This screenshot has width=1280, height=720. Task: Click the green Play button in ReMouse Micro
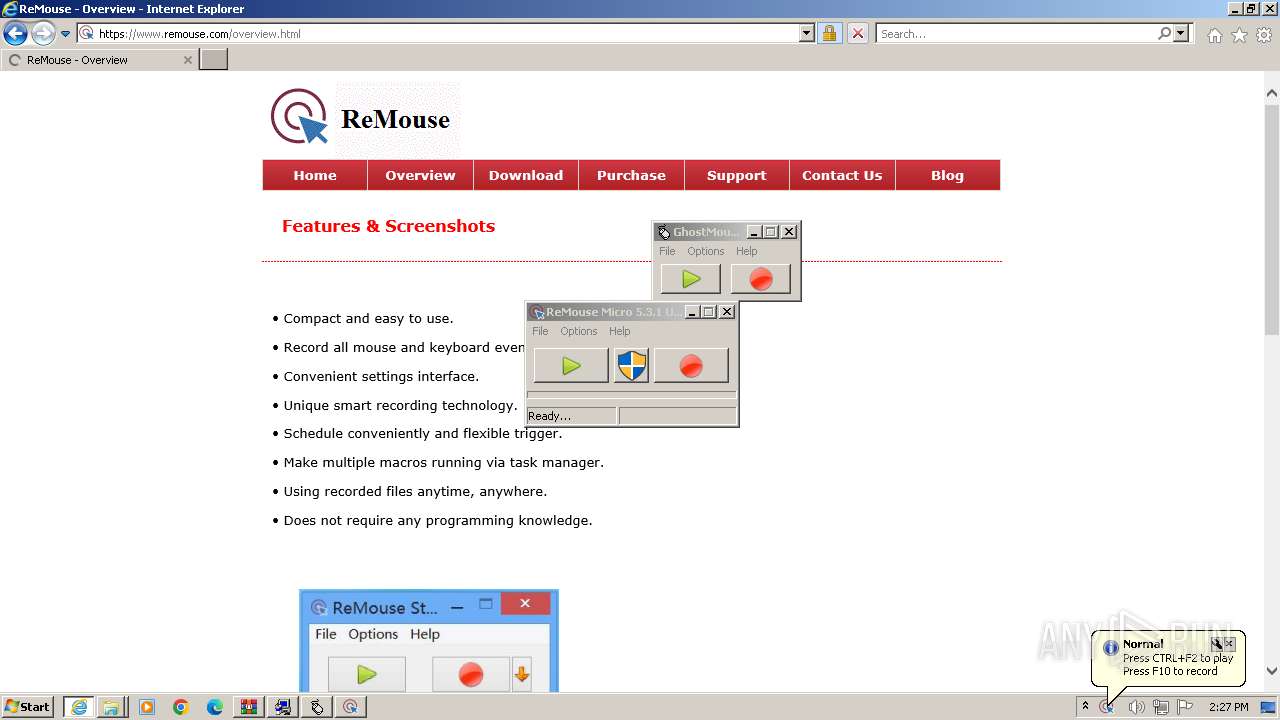coord(571,366)
